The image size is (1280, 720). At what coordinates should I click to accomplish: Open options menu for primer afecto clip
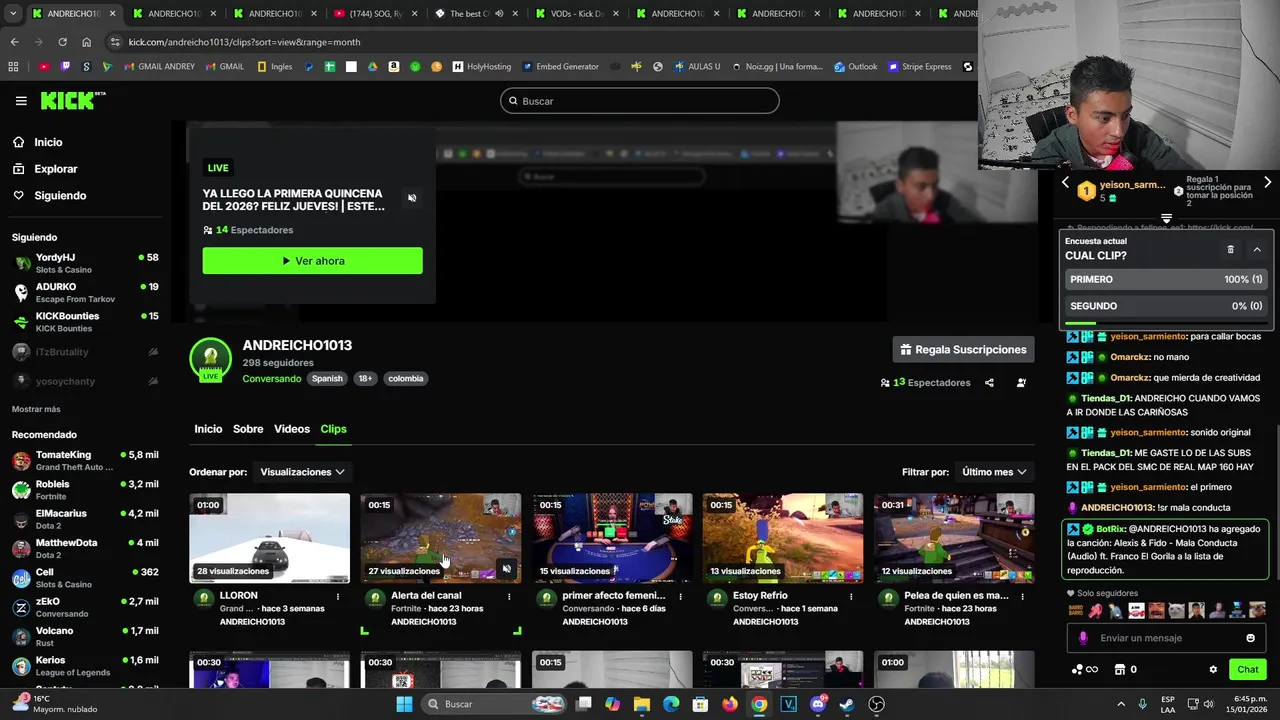pyautogui.click(x=680, y=597)
